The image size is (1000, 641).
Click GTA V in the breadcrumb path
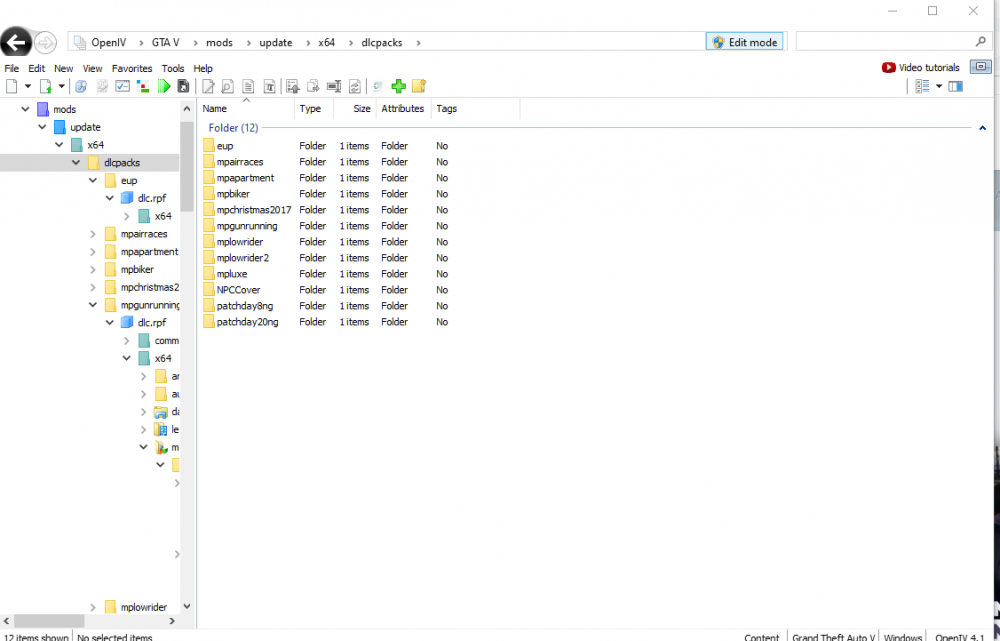[x=165, y=43]
